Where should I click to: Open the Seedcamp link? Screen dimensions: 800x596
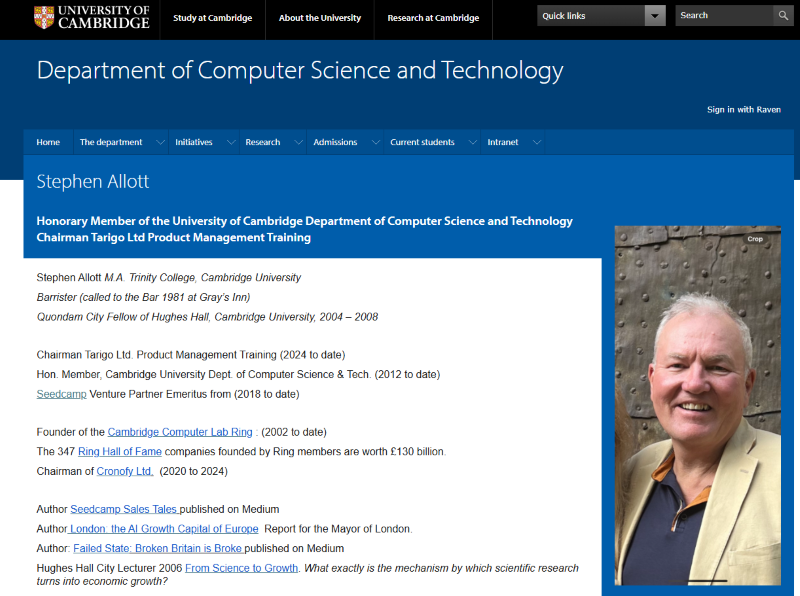(x=61, y=394)
